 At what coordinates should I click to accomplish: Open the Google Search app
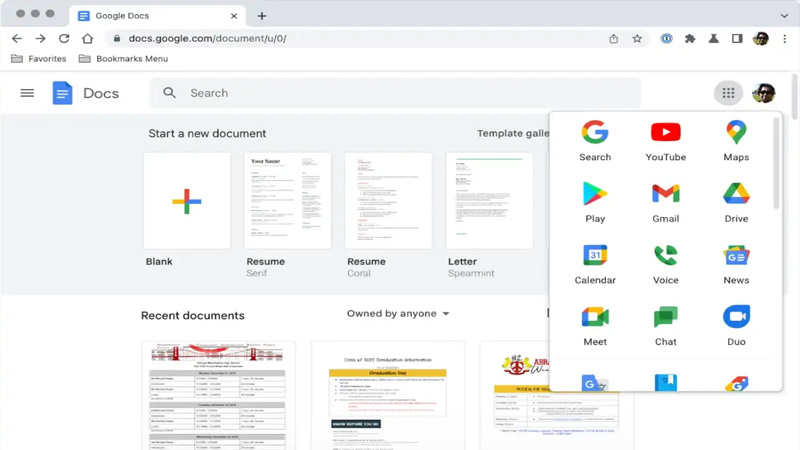coord(595,141)
